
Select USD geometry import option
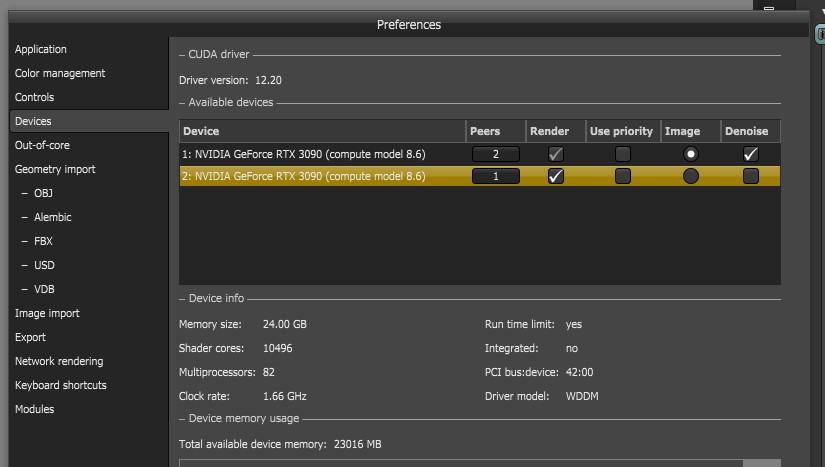[44, 265]
